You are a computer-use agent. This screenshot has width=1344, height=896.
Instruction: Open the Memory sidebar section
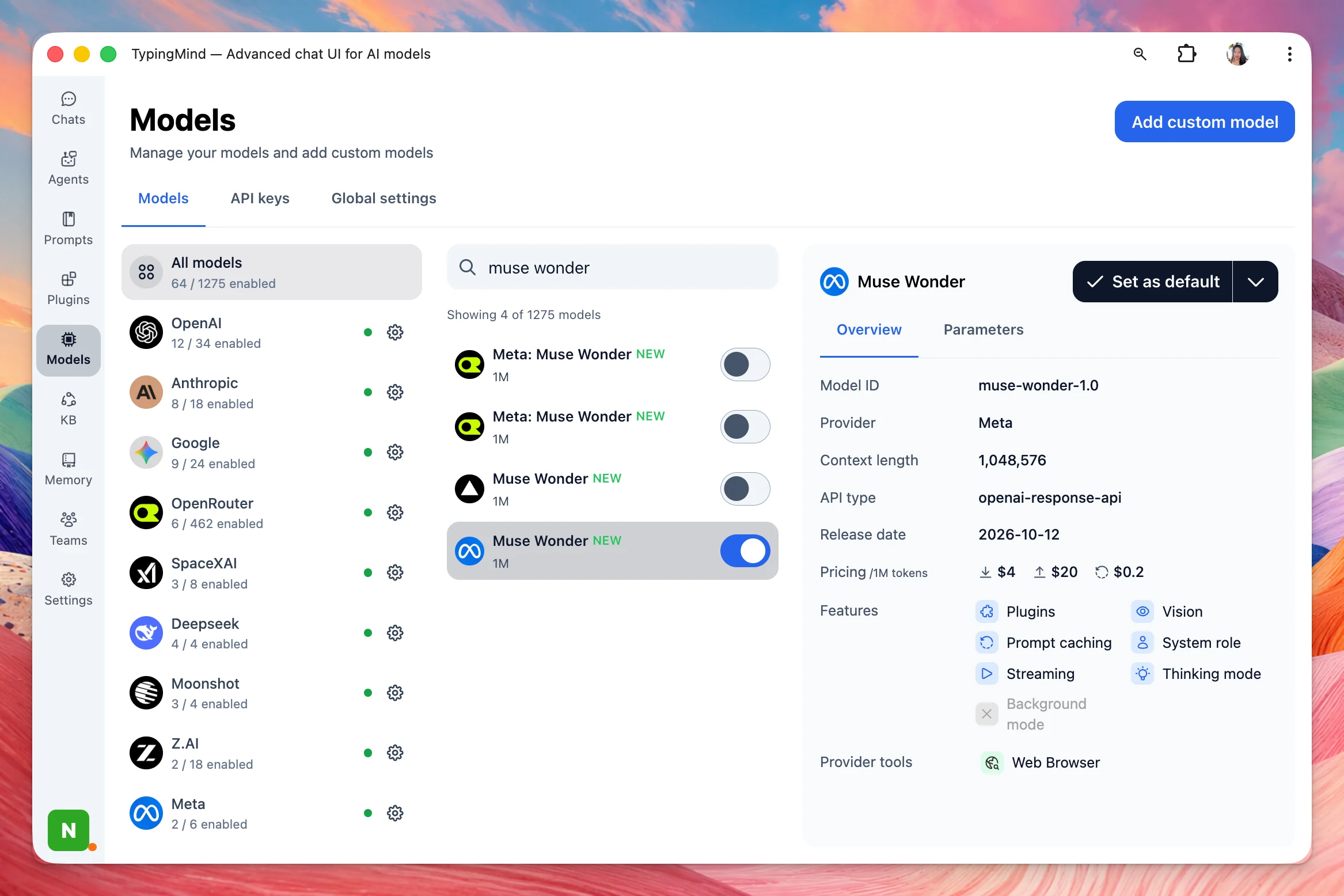(68, 469)
